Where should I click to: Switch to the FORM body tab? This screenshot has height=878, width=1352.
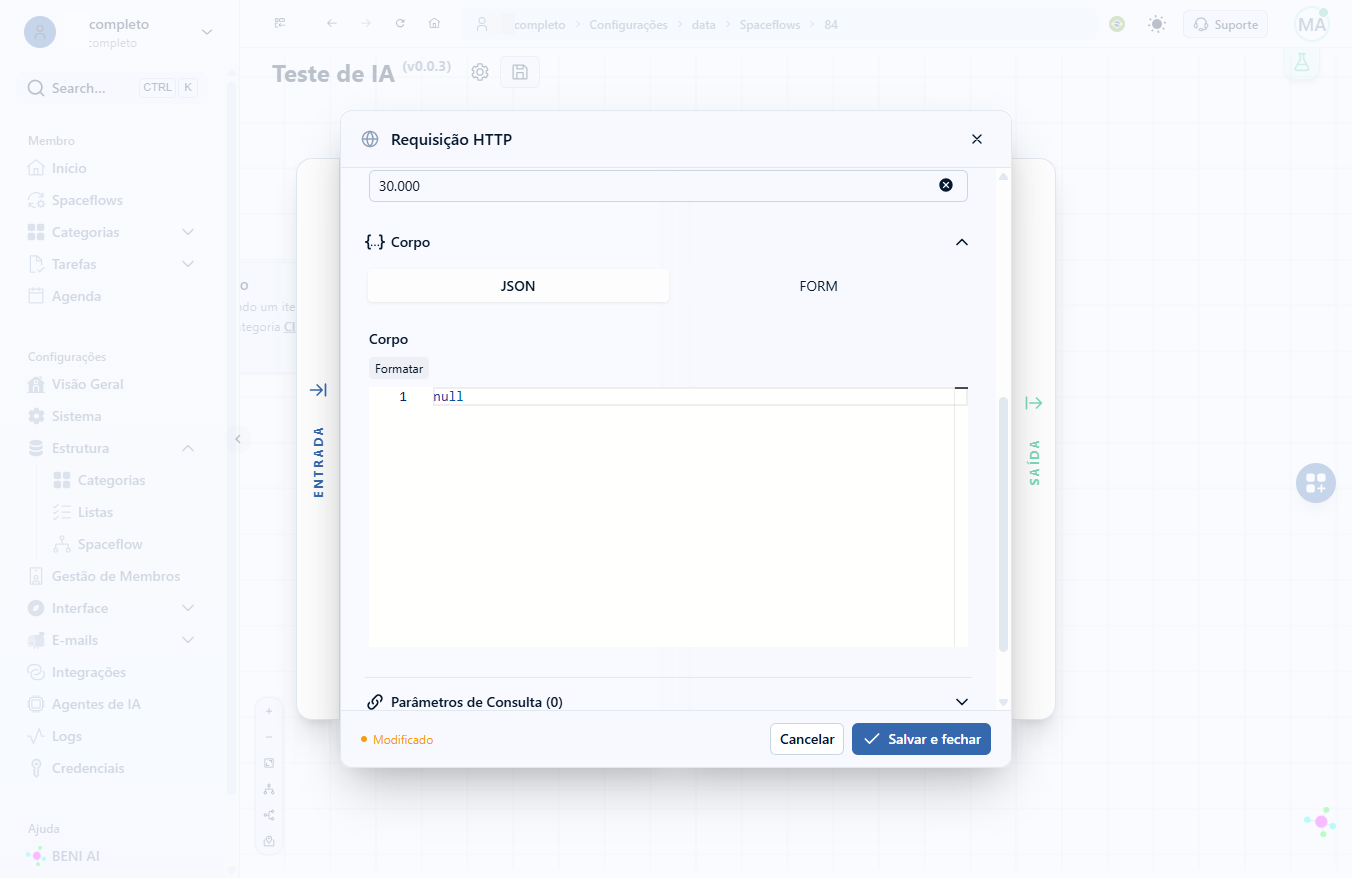(819, 286)
